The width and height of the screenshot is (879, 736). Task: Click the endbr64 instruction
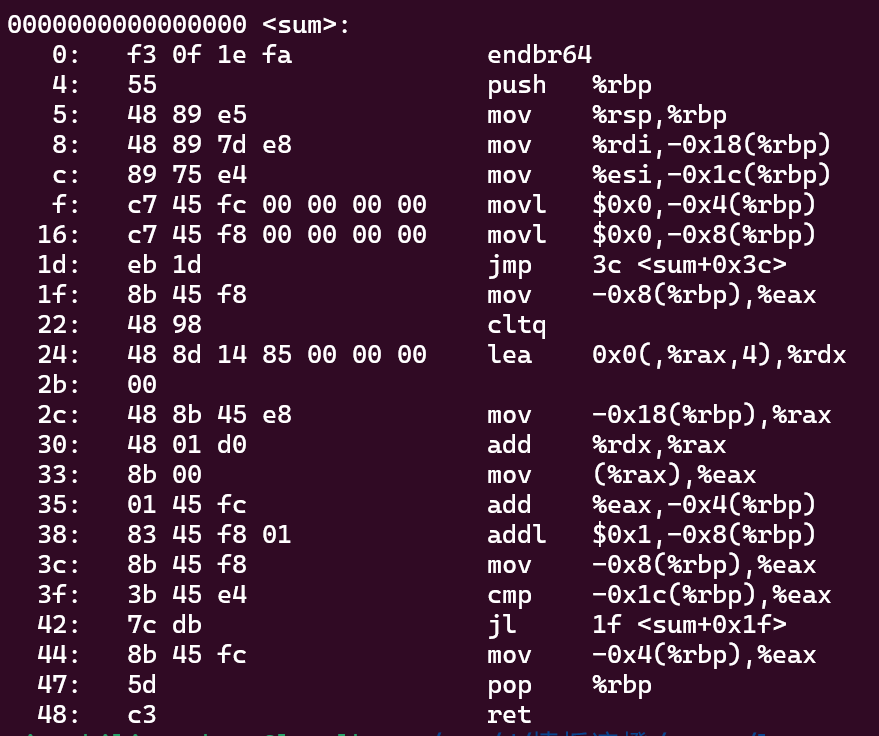pyautogui.click(x=539, y=55)
